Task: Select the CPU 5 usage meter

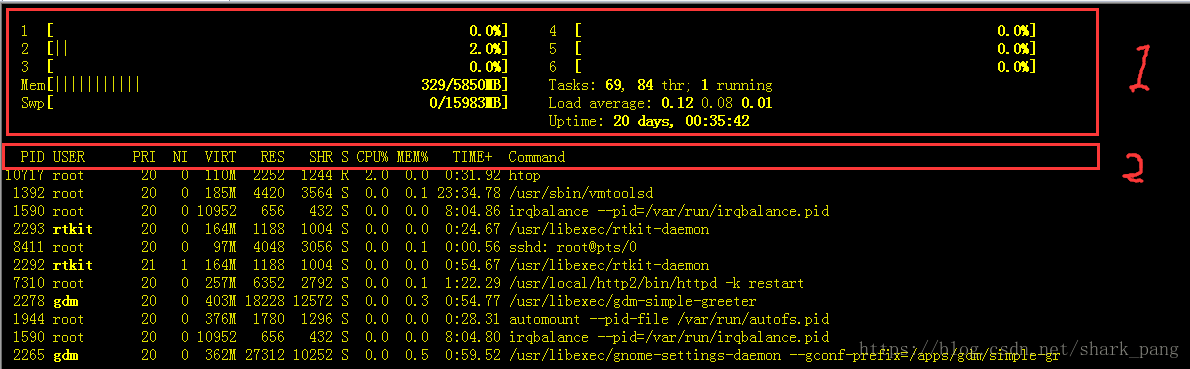Action: click(792, 49)
